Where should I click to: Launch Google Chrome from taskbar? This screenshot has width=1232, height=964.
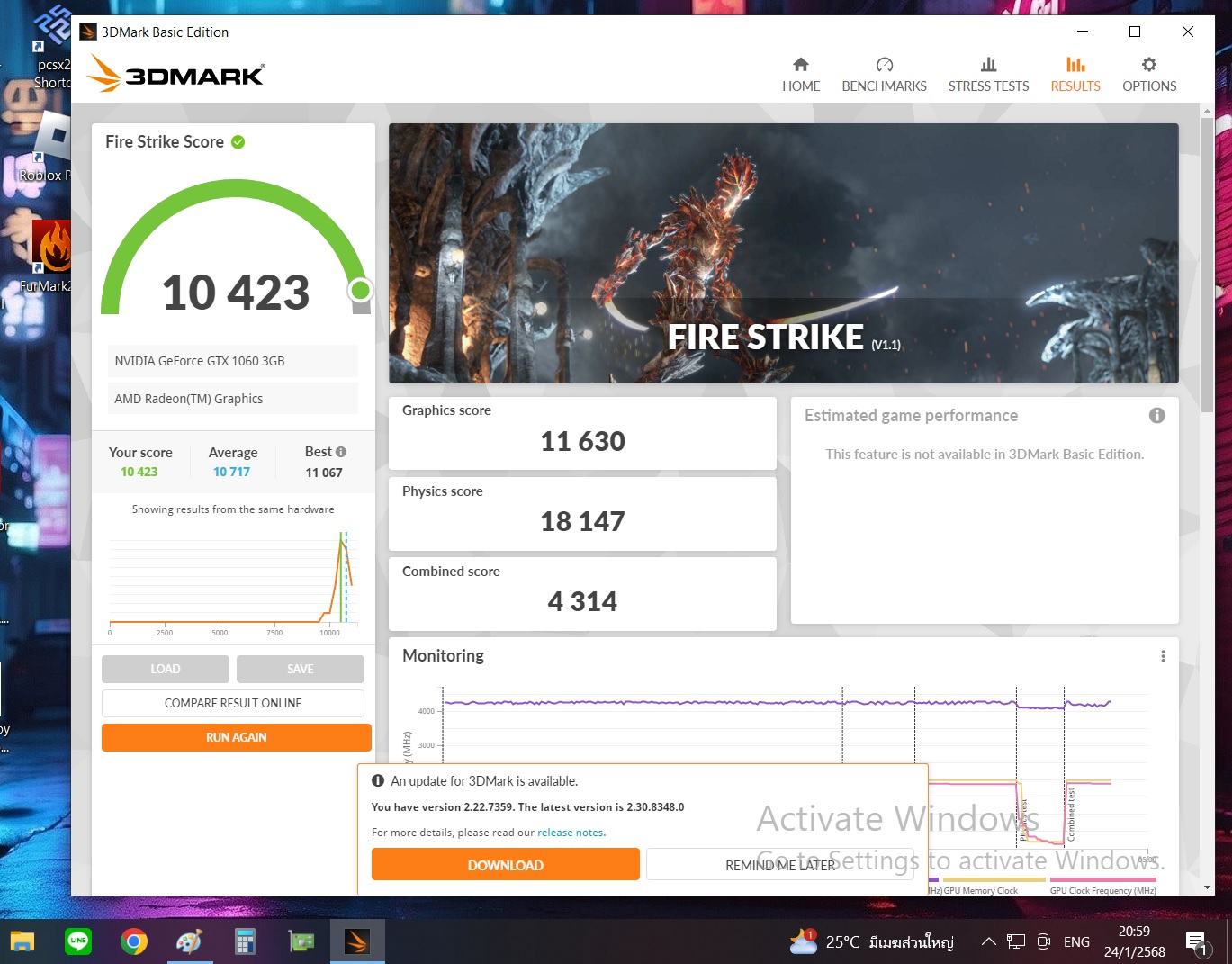134,941
